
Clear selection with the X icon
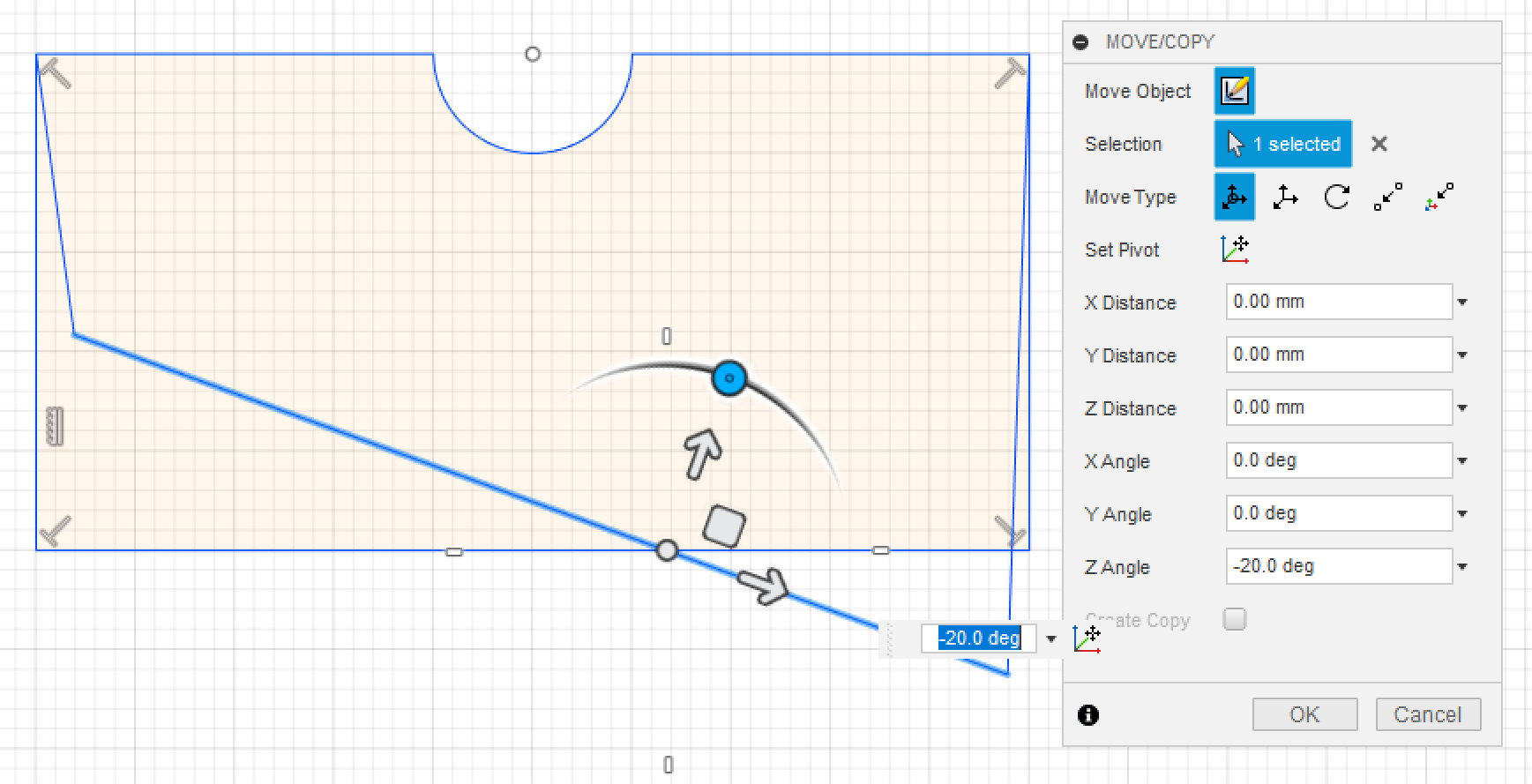coord(1379,144)
